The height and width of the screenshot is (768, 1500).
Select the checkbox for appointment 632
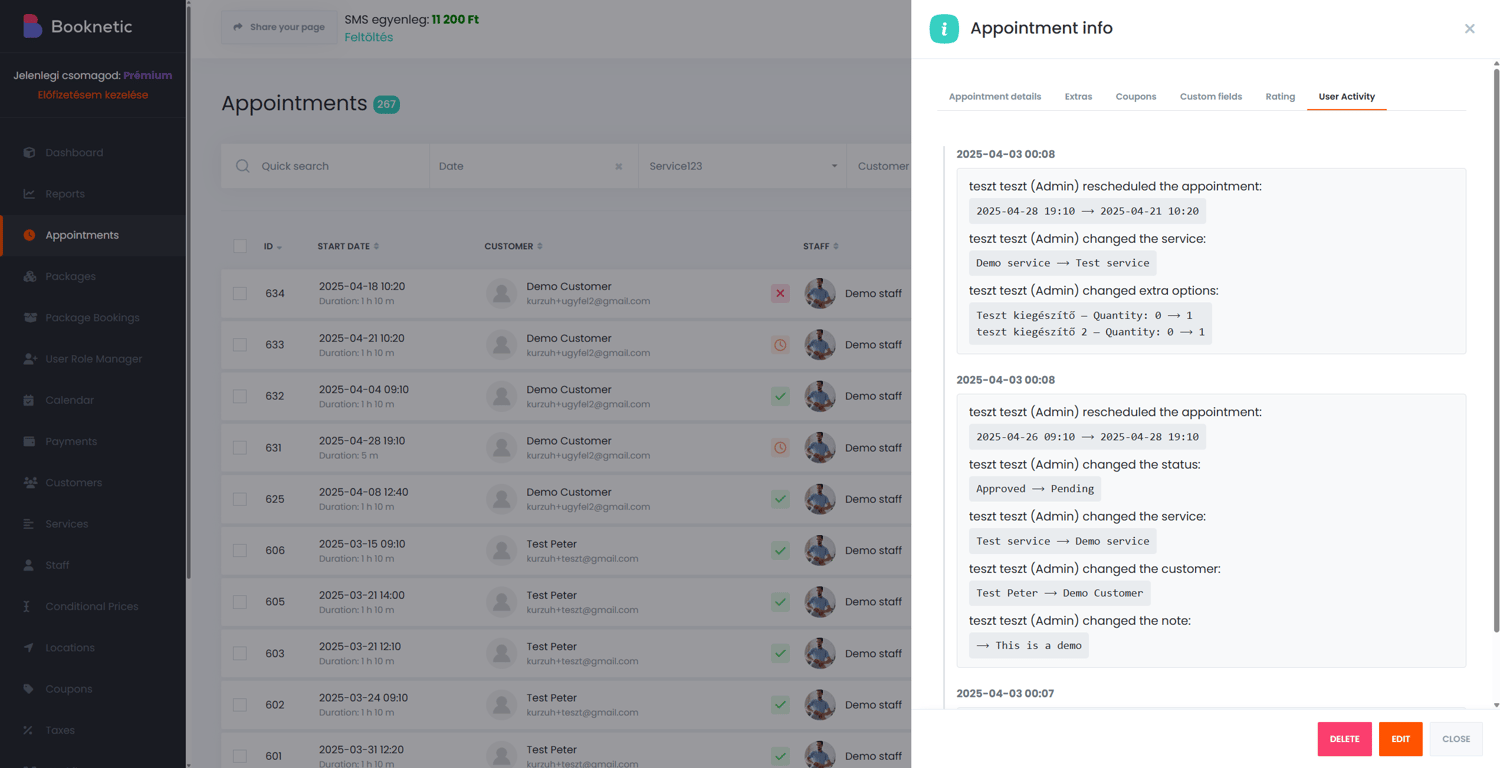[240, 397]
